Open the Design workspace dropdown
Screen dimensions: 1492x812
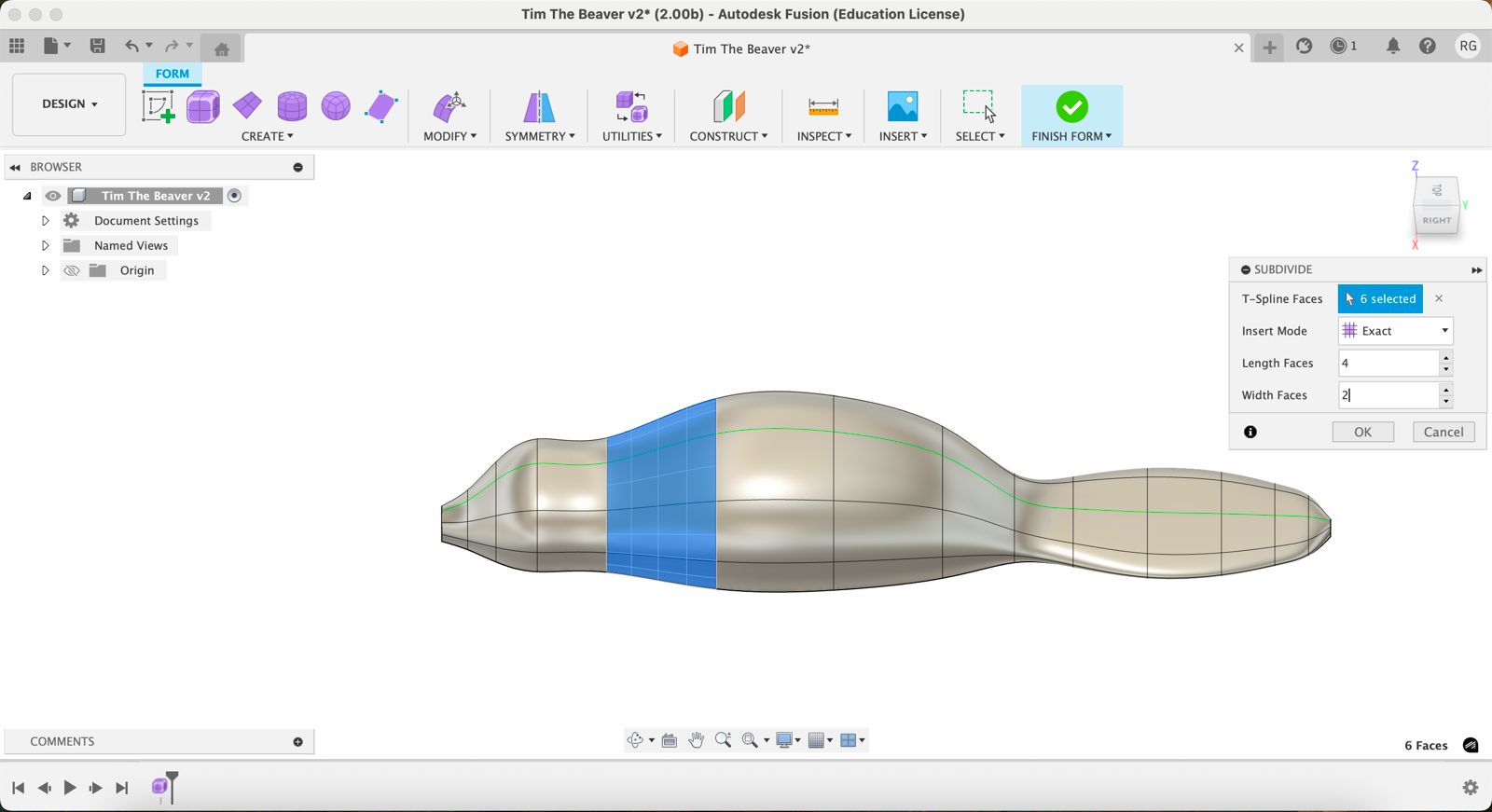[69, 104]
